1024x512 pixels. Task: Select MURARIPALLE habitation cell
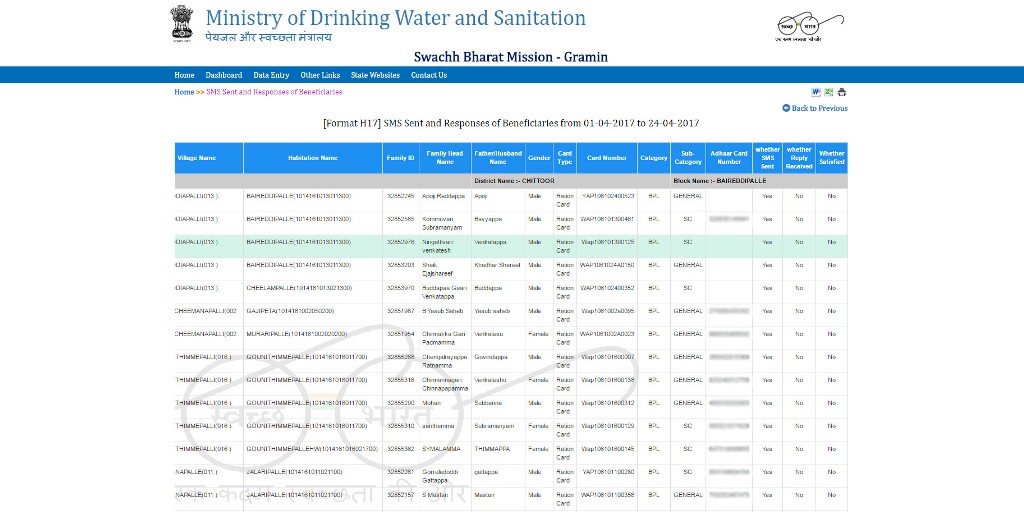pyautogui.click(x=313, y=338)
